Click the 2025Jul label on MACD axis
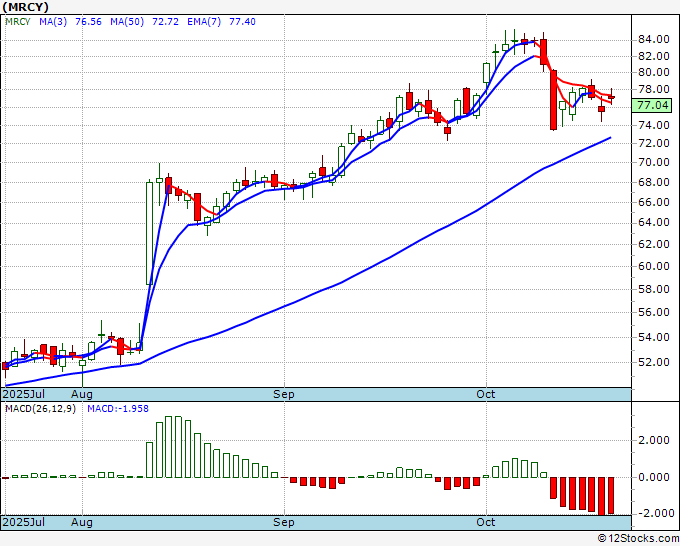 (x=23, y=522)
